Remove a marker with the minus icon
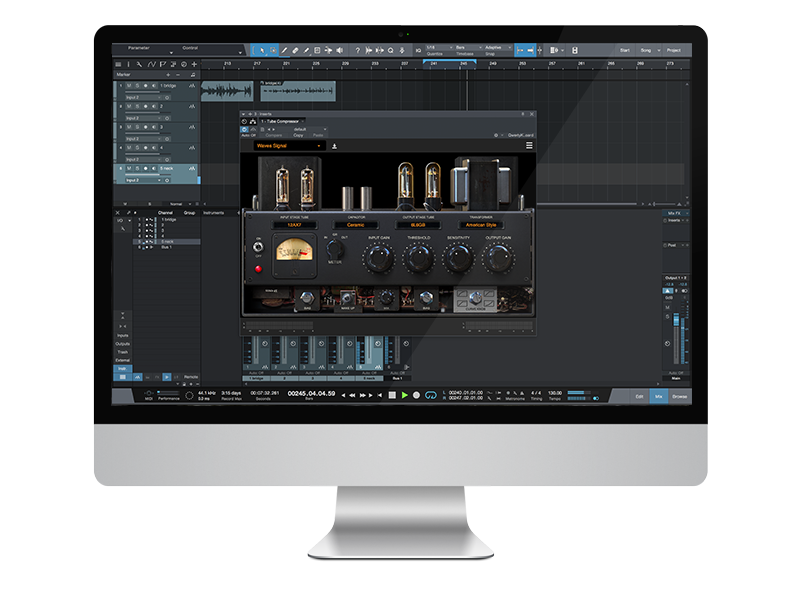The width and height of the screenshot is (800, 600). point(178,74)
